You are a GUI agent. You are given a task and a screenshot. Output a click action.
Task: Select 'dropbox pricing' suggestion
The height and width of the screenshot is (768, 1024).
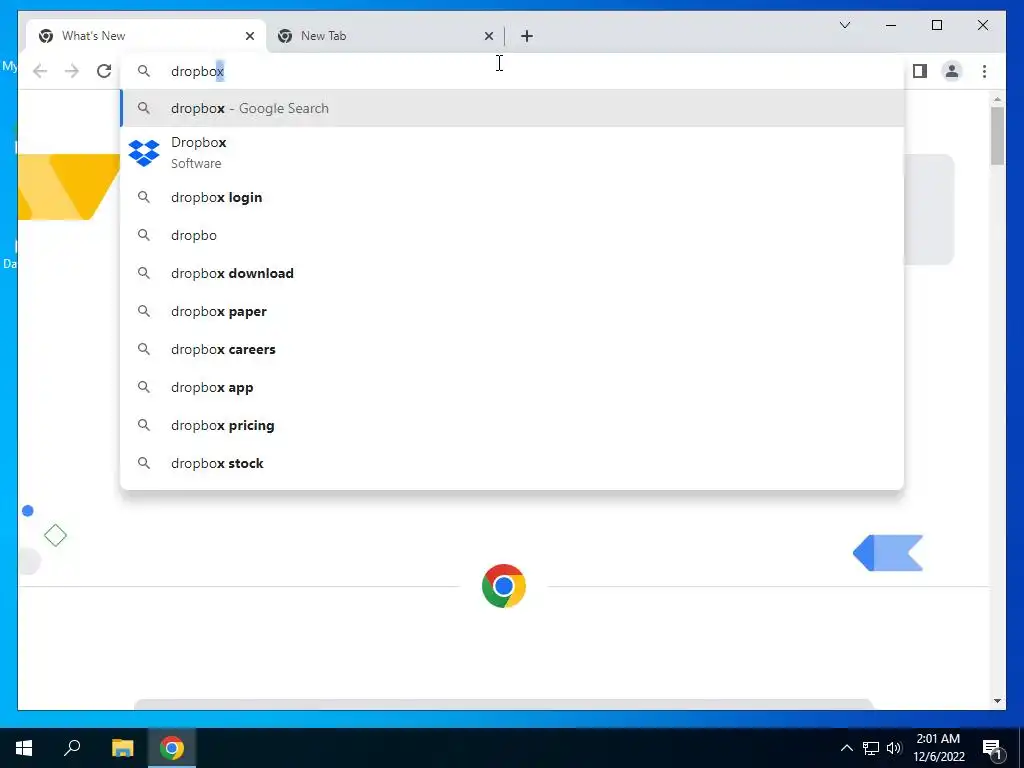tap(512, 425)
